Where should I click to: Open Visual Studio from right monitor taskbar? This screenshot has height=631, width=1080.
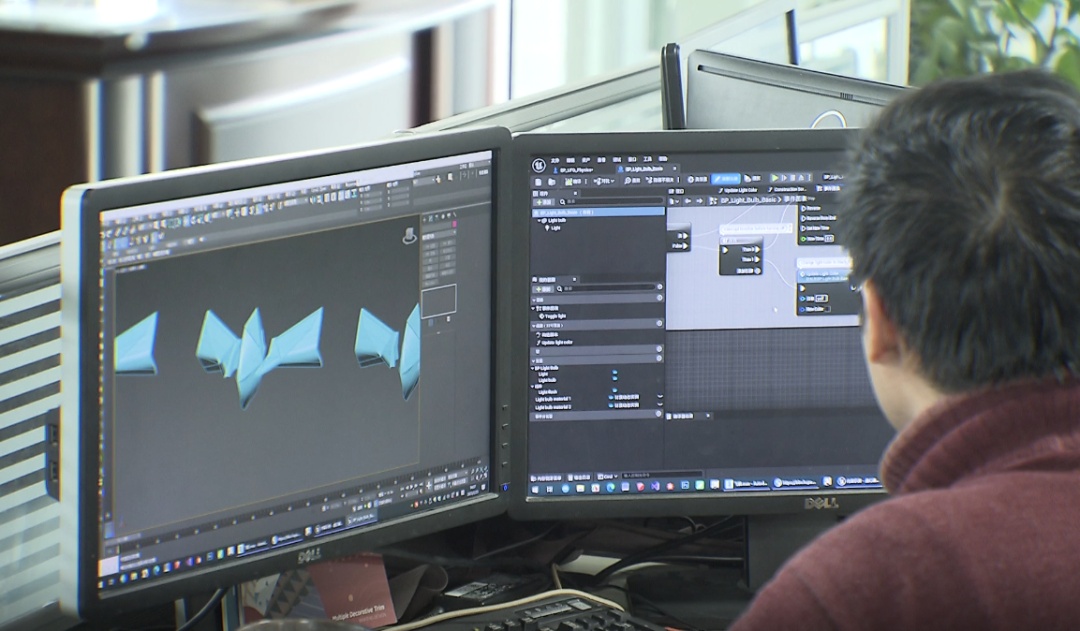[655, 486]
